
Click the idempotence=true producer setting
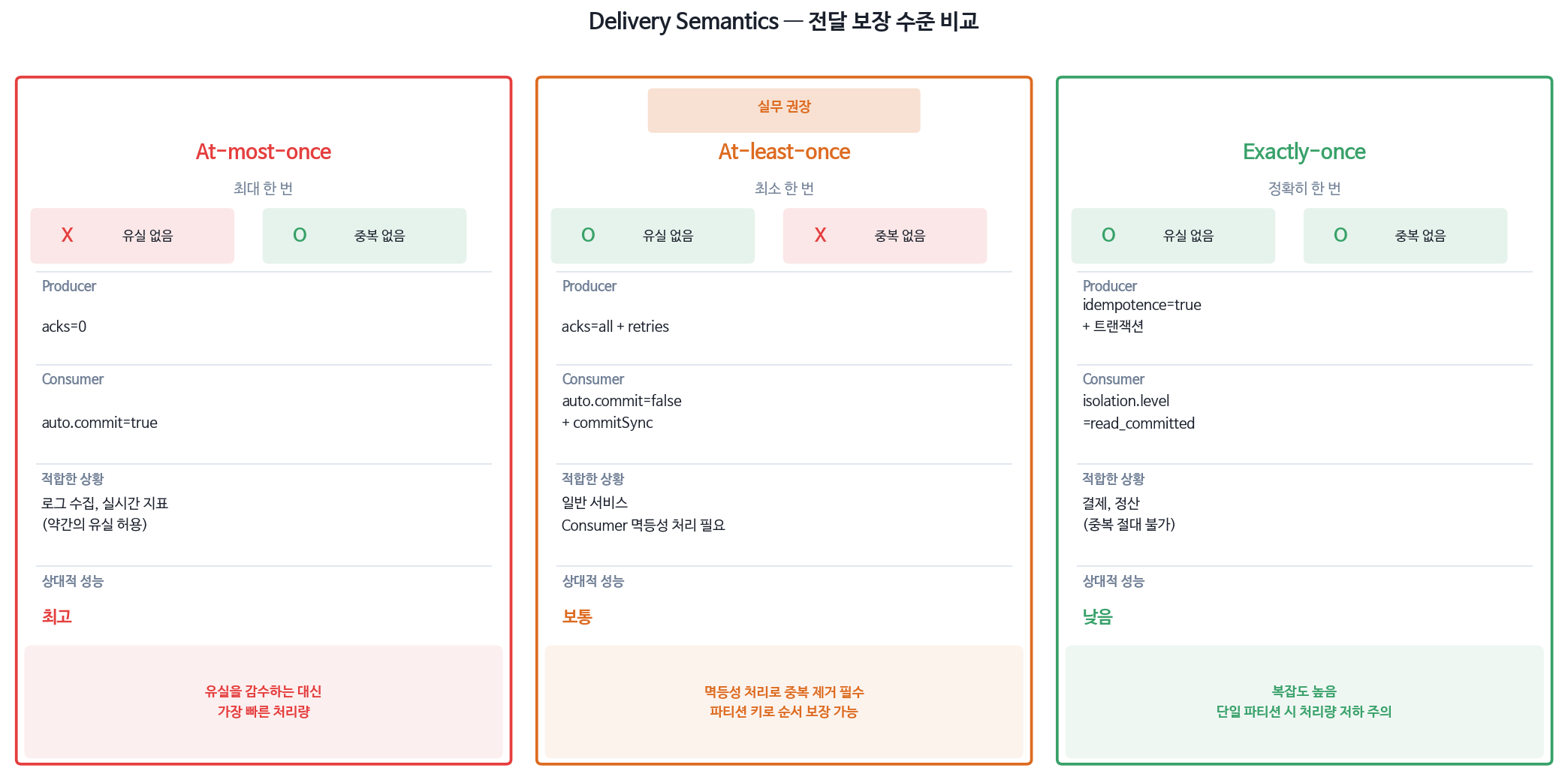1141,305
